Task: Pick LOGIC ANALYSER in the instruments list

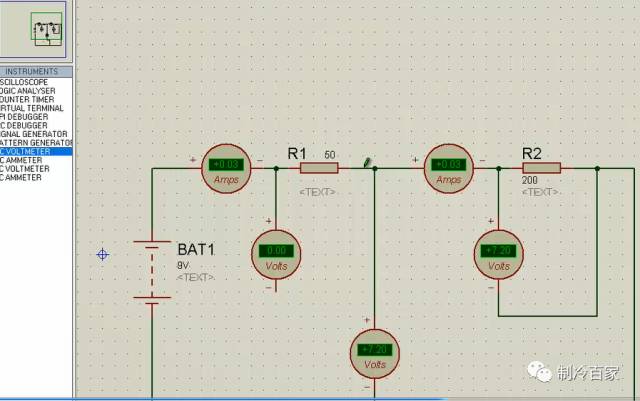Action: [x=28, y=91]
